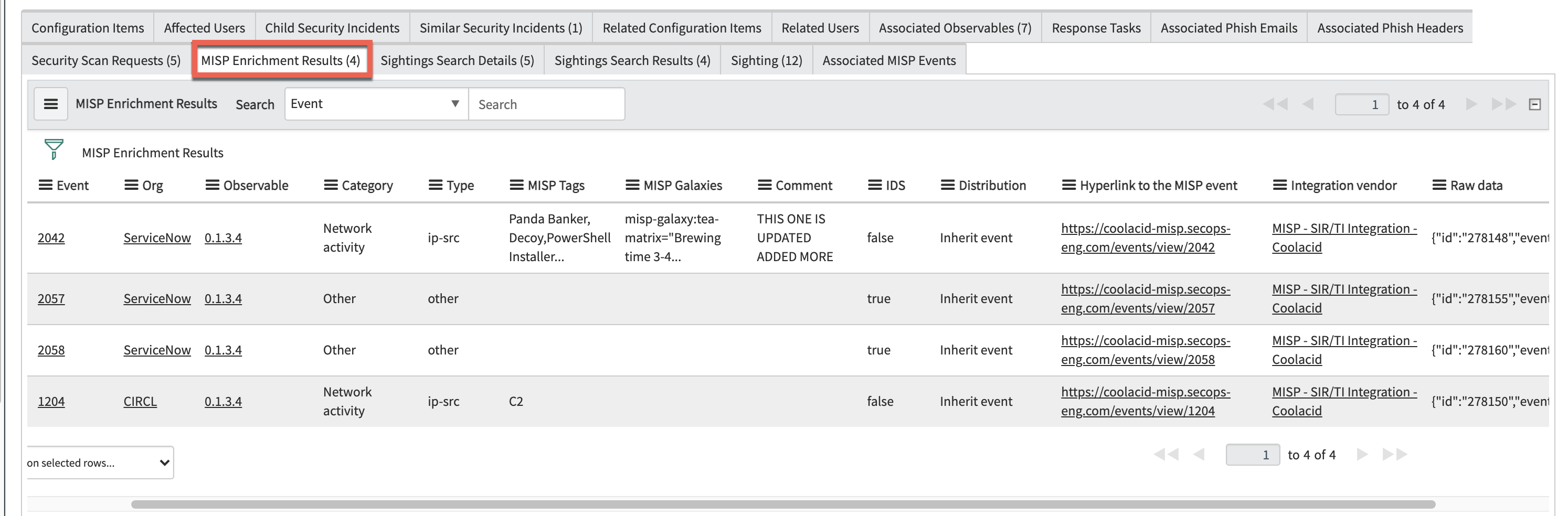Viewport: 1568px width, 516px height.
Task: Open the Raw data column options icon
Action: (x=1439, y=185)
